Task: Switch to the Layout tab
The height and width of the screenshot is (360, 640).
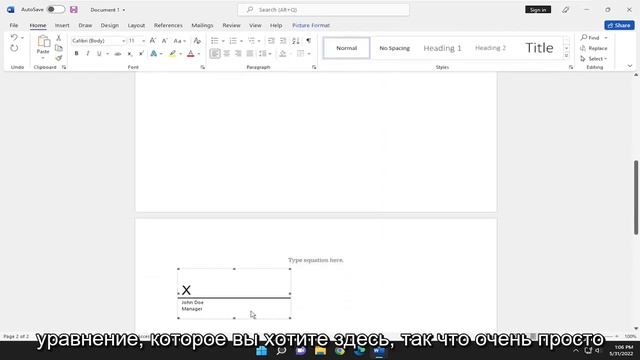Action: 136,25
